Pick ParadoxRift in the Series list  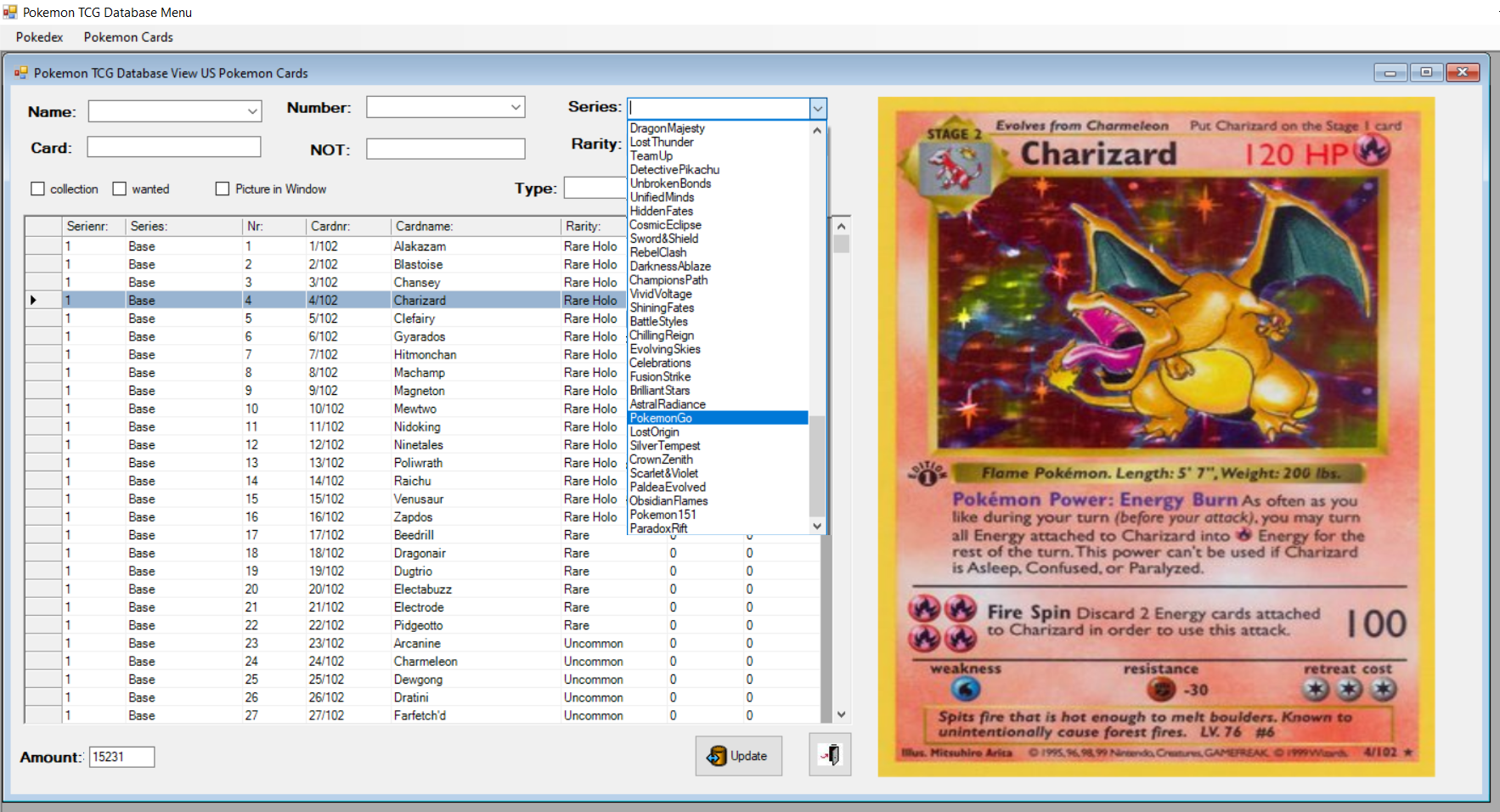coord(718,528)
